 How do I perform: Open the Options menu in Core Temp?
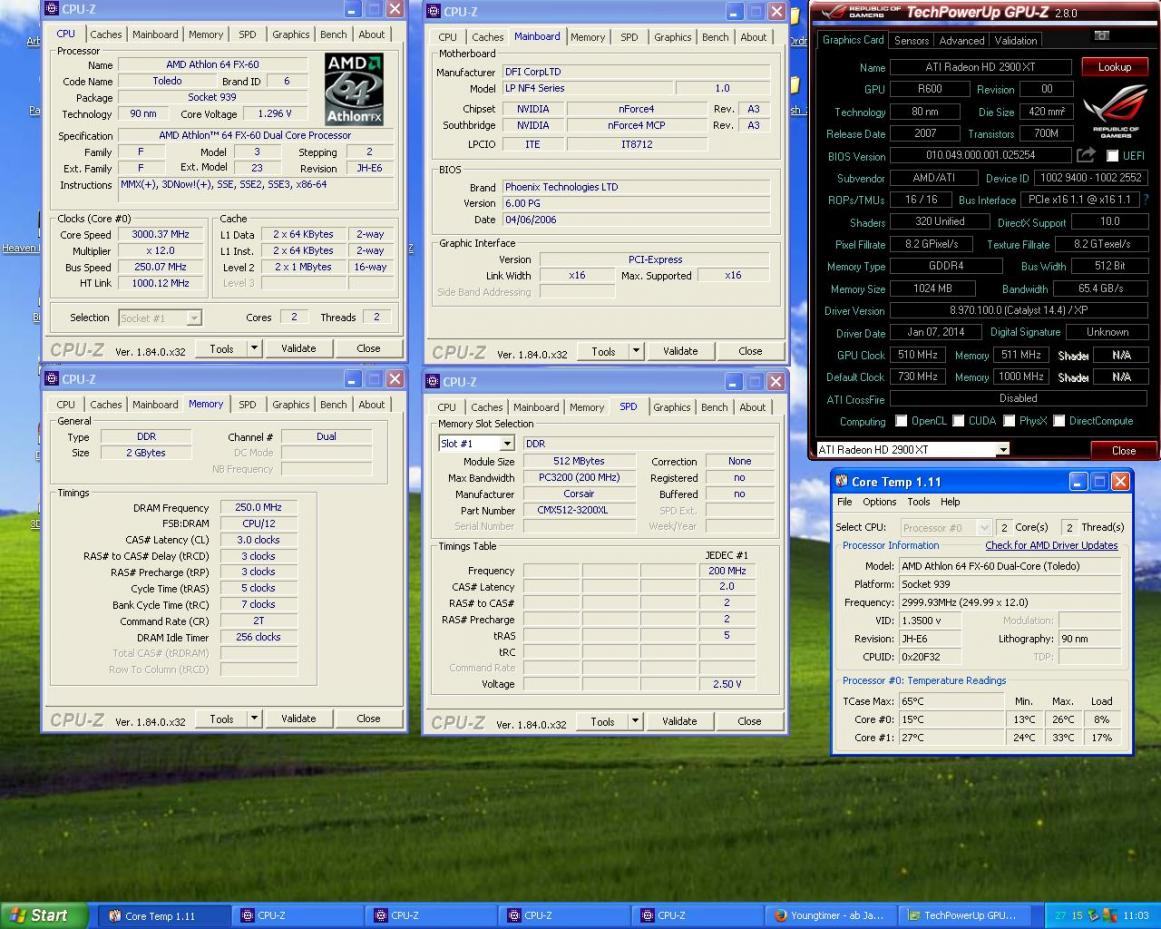tap(879, 501)
